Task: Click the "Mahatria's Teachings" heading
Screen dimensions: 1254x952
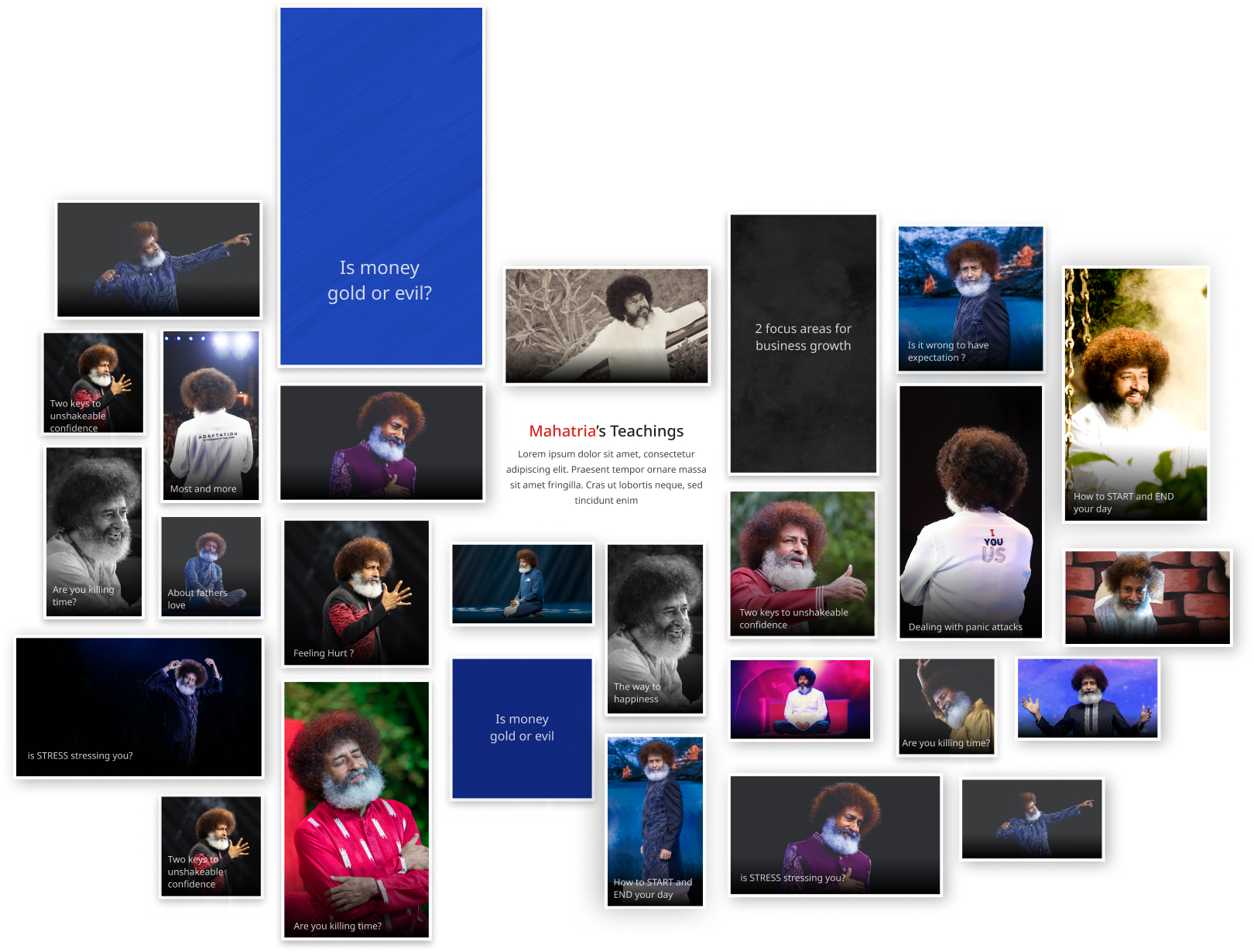Action: pyautogui.click(x=606, y=431)
